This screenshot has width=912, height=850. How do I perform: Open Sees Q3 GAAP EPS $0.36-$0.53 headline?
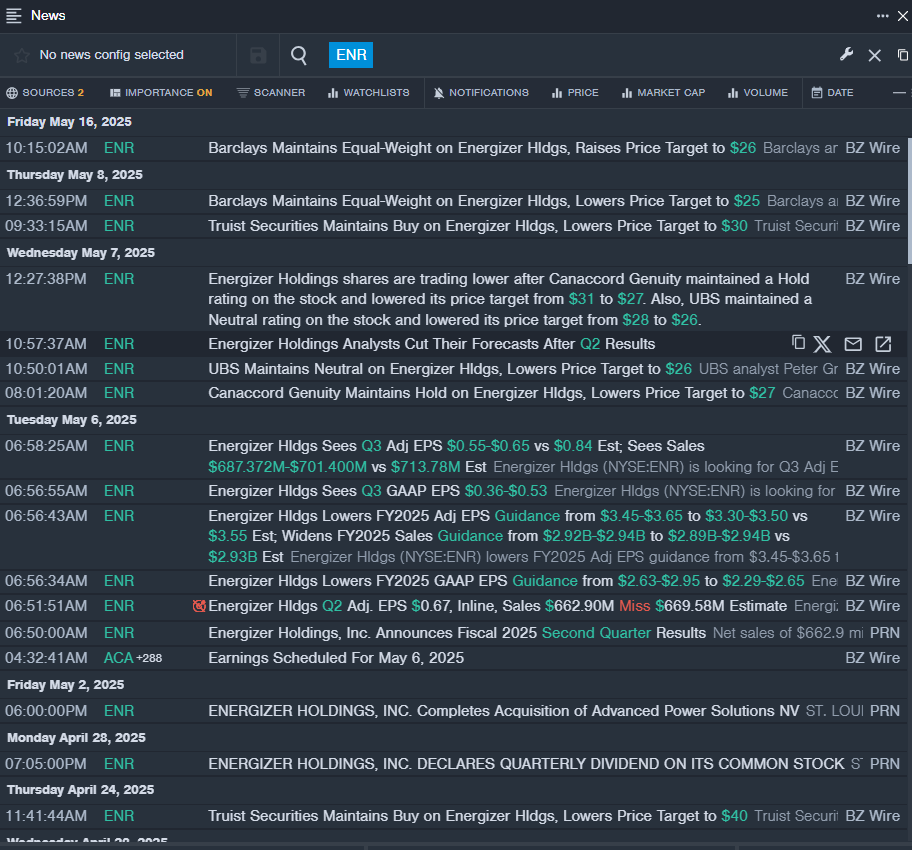point(377,491)
